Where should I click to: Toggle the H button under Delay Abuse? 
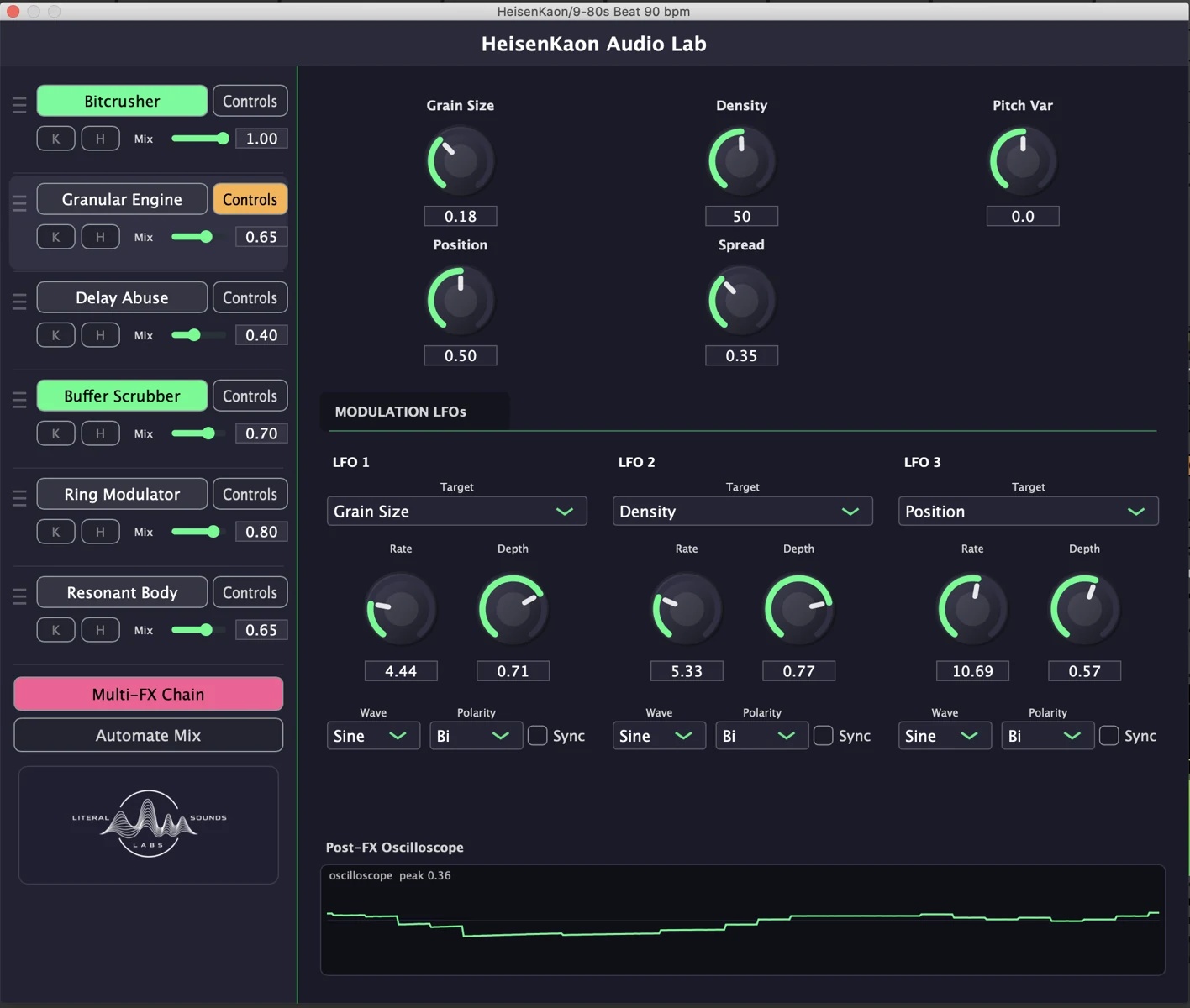pyautogui.click(x=100, y=335)
